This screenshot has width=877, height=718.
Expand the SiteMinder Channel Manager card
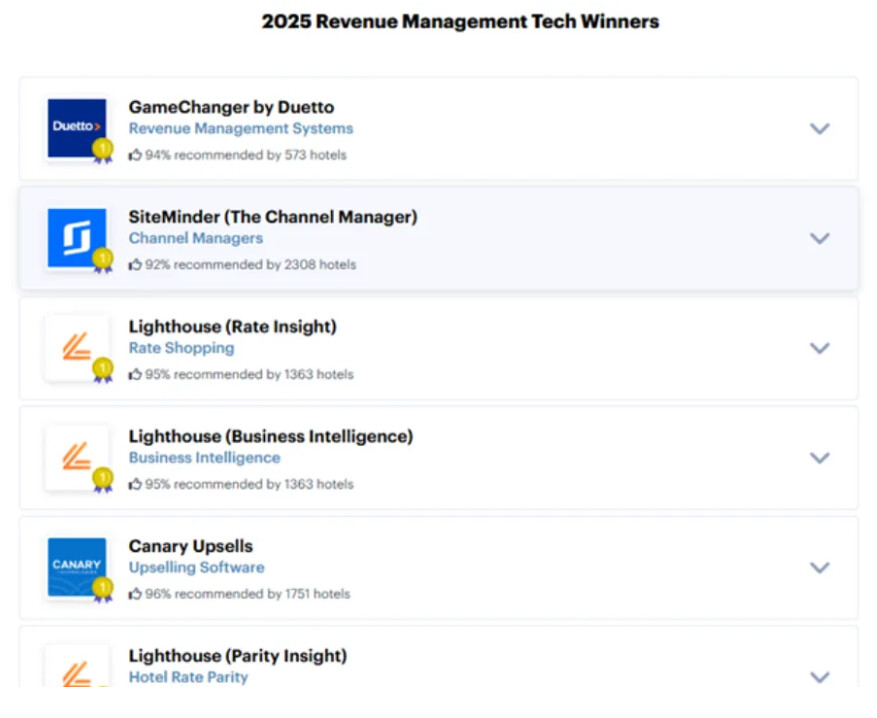pyautogui.click(x=819, y=238)
